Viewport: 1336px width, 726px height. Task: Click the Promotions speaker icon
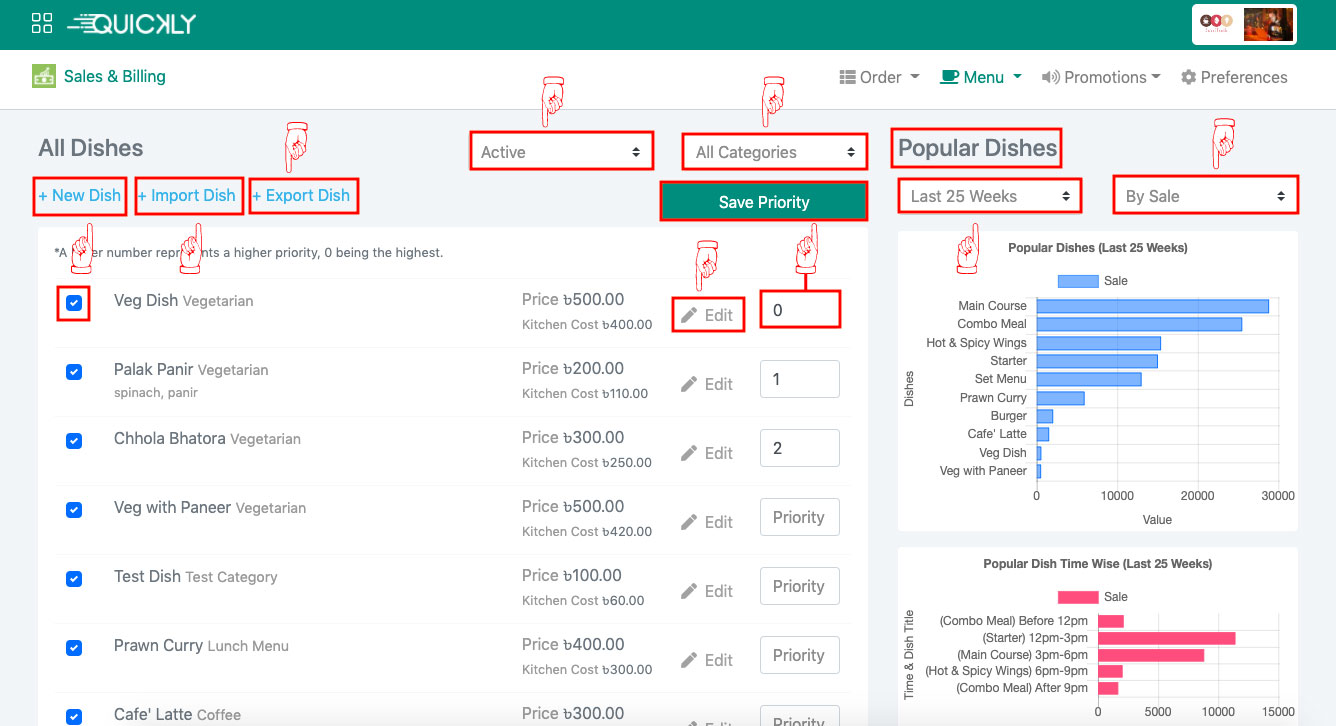(x=1050, y=77)
